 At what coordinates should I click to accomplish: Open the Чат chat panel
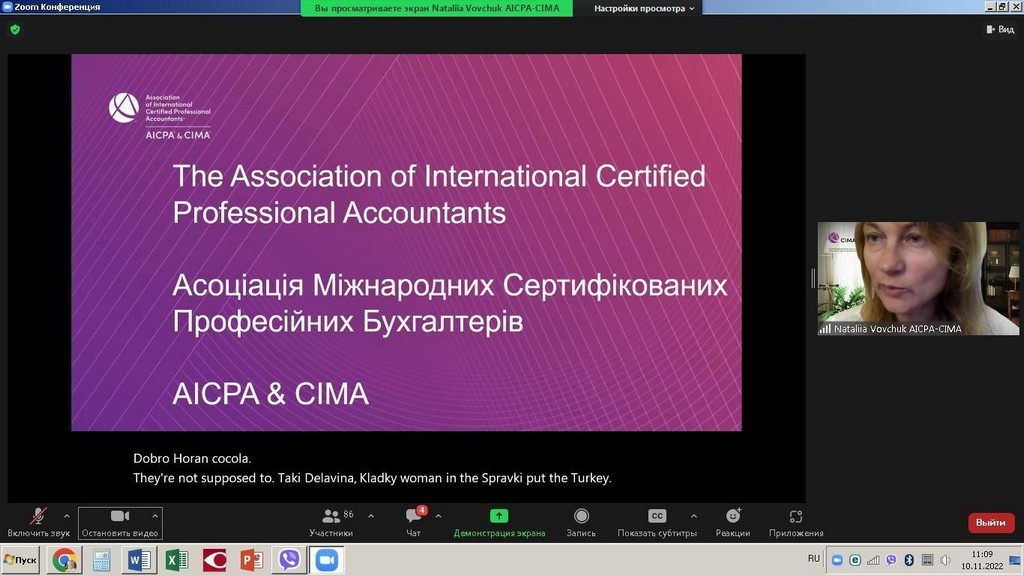(x=413, y=522)
